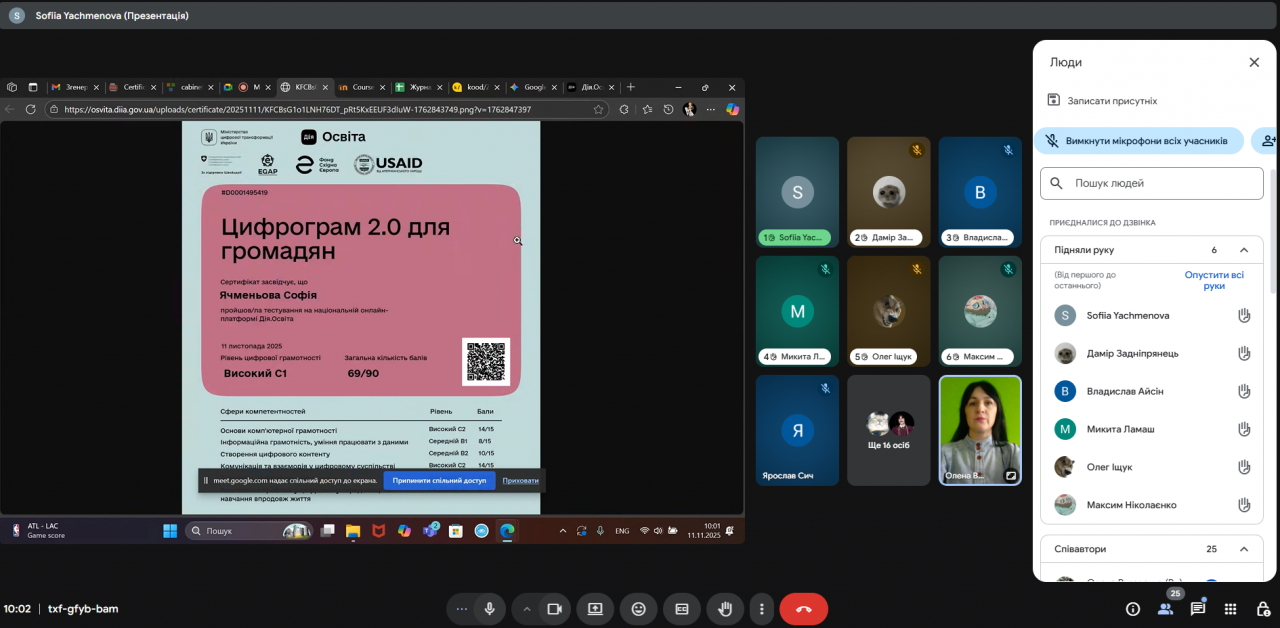1280x628 pixels.
Task: Toggle the microphone in the call bar
Action: tap(490, 608)
